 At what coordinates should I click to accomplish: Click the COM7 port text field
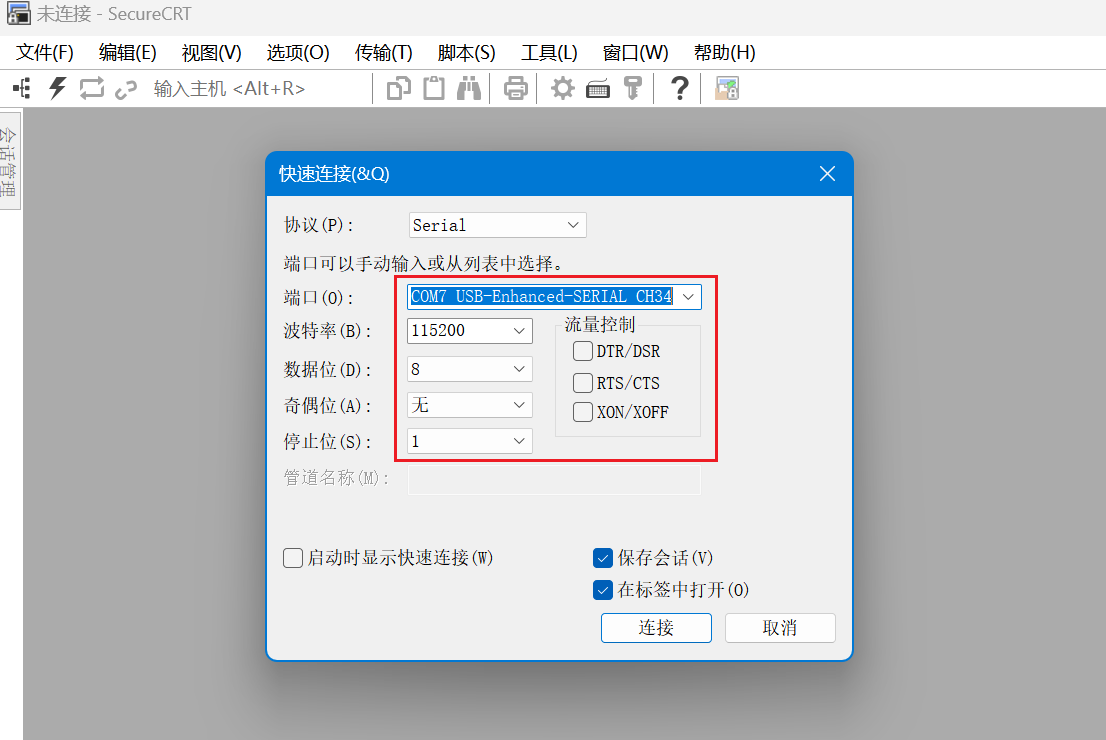pyautogui.click(x=542, y=297)
